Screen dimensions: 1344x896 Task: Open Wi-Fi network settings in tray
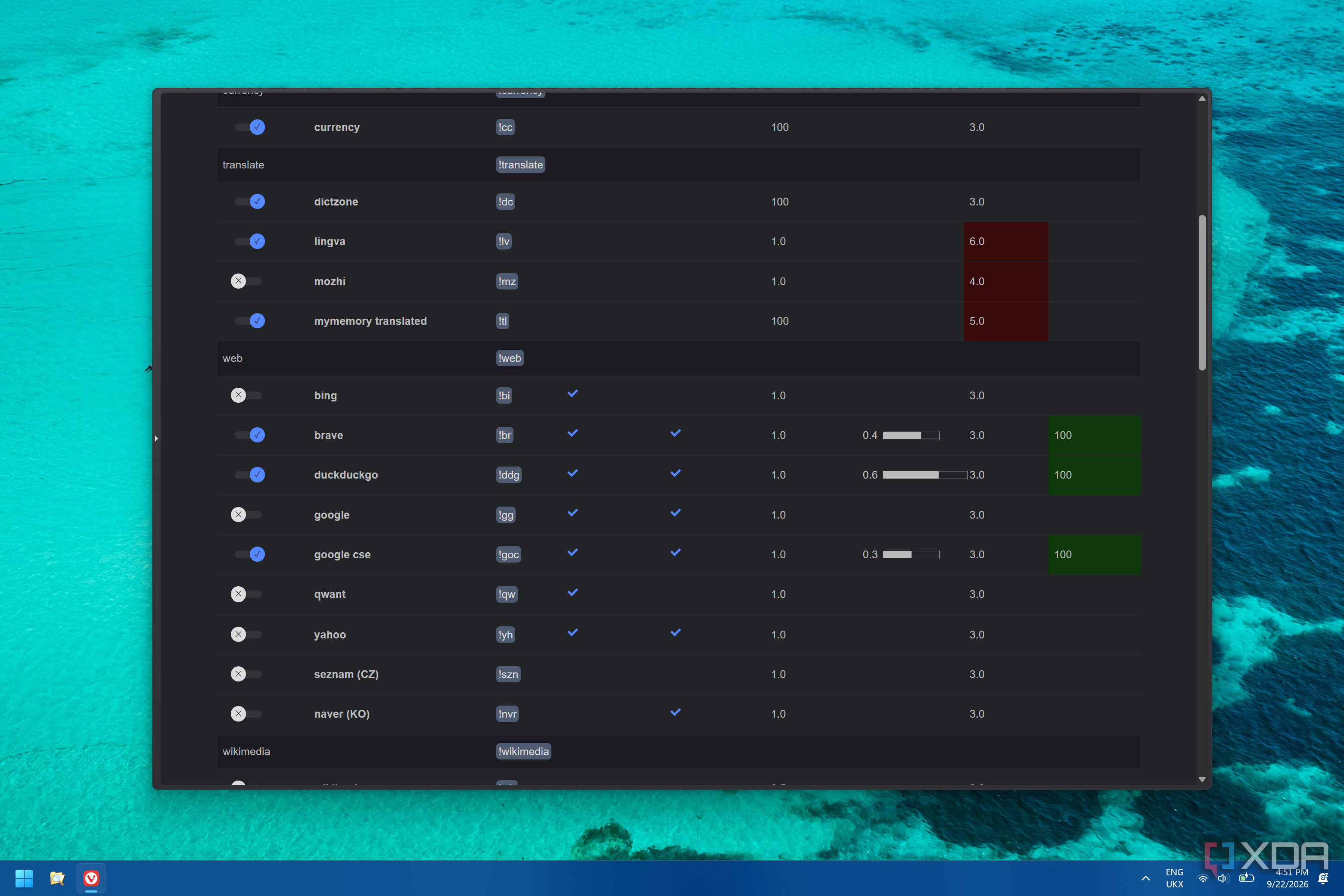(1203, 879)
